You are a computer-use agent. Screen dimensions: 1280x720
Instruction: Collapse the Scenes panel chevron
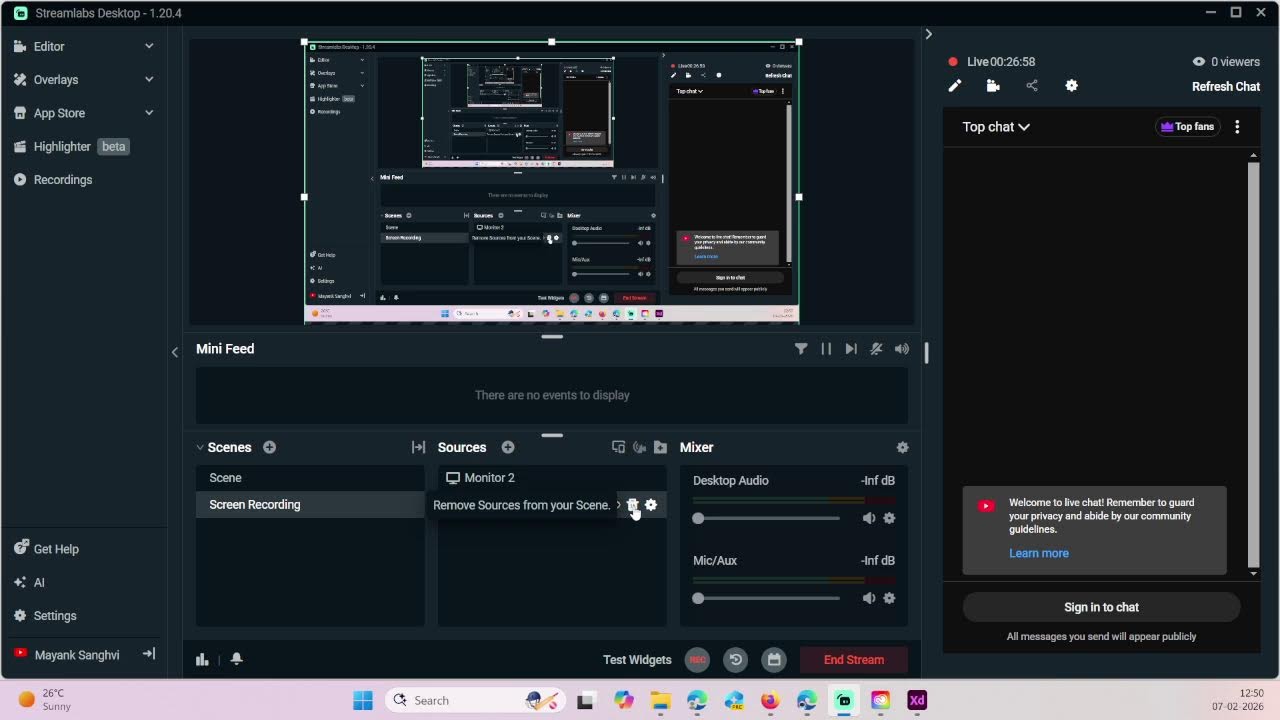[x=200, y=447]
